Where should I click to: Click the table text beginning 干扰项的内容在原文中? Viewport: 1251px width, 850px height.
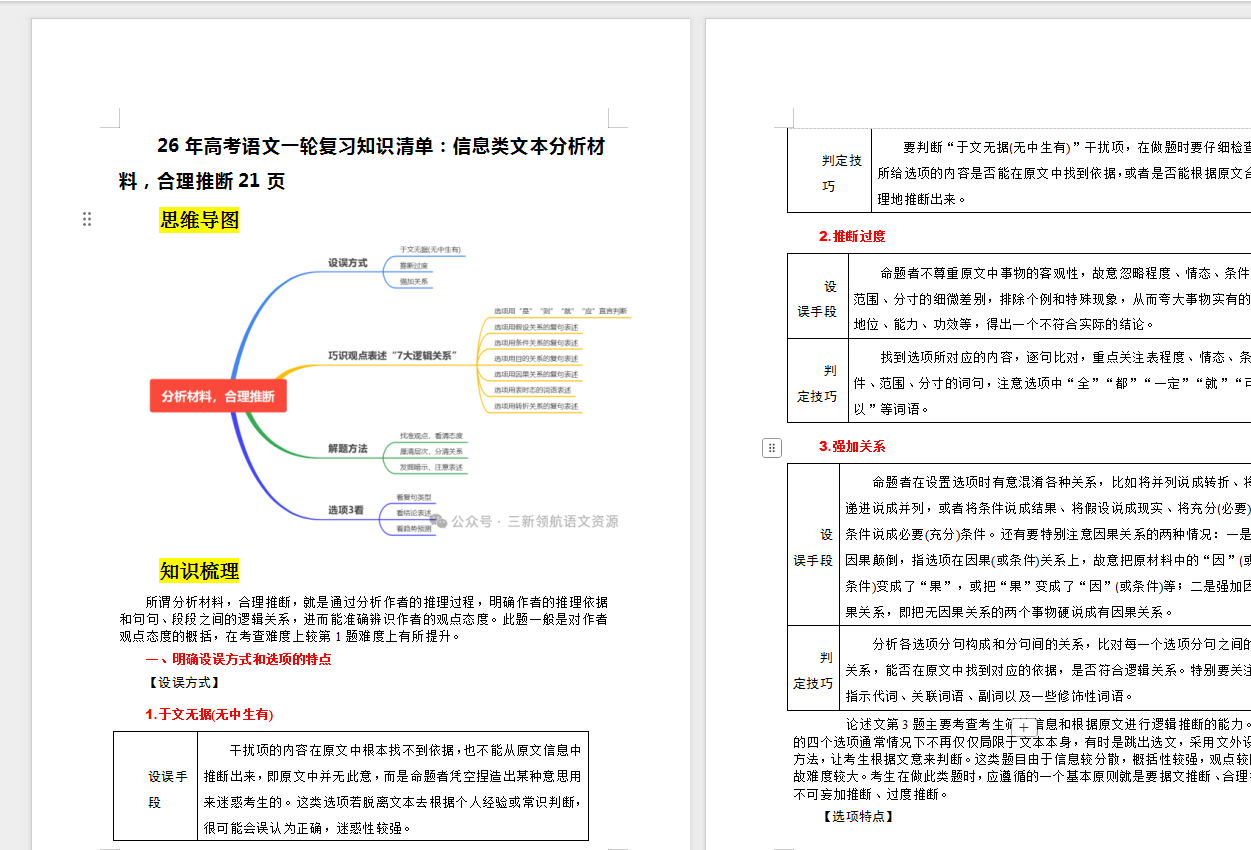pyautogui.click(x=392, y=789)
